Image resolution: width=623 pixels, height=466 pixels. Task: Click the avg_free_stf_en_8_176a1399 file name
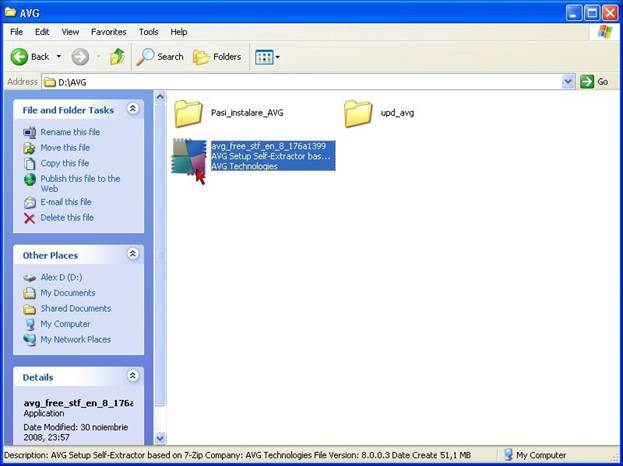pos(269,146)
